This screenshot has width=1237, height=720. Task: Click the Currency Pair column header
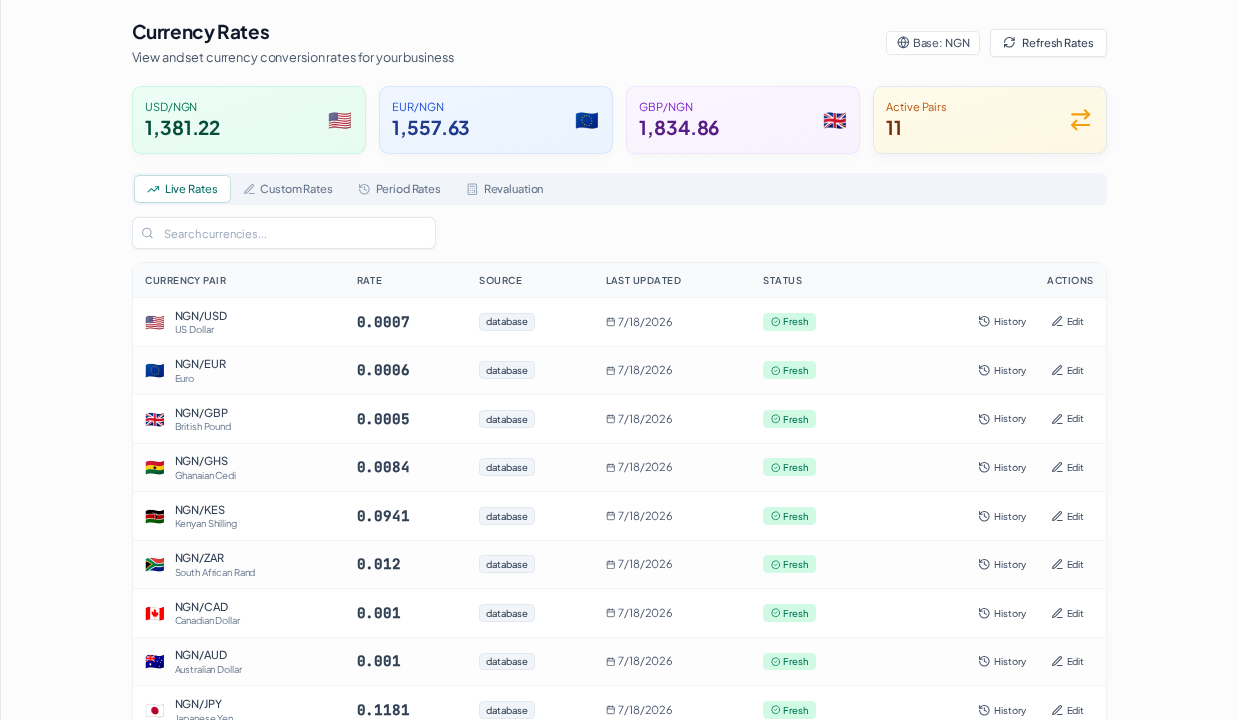point(185,281)
